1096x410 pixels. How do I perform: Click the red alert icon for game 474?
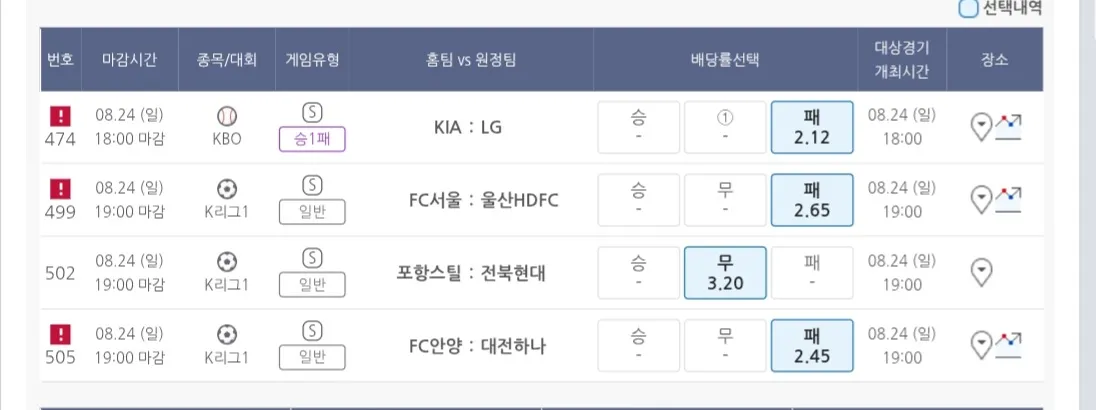point(60,116)
